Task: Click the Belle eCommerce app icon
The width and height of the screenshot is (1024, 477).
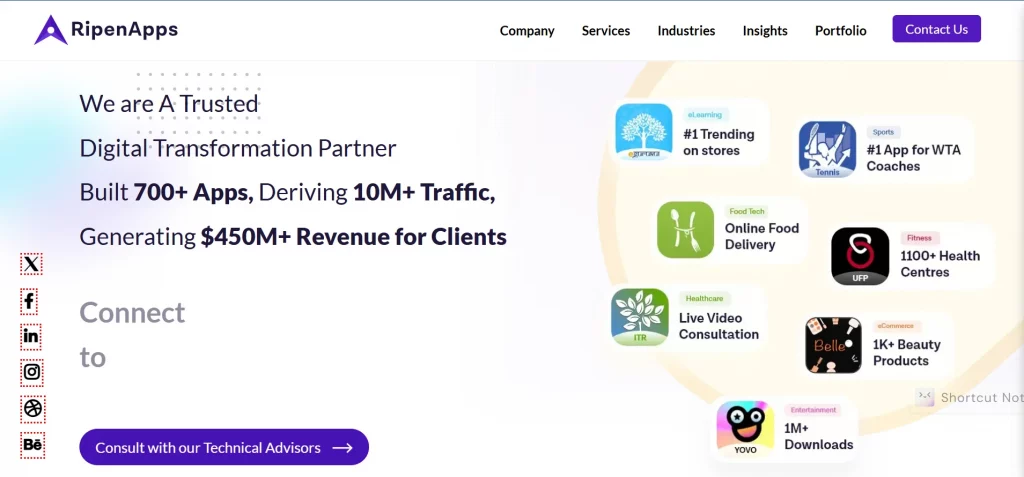Action: coord(833,345)
